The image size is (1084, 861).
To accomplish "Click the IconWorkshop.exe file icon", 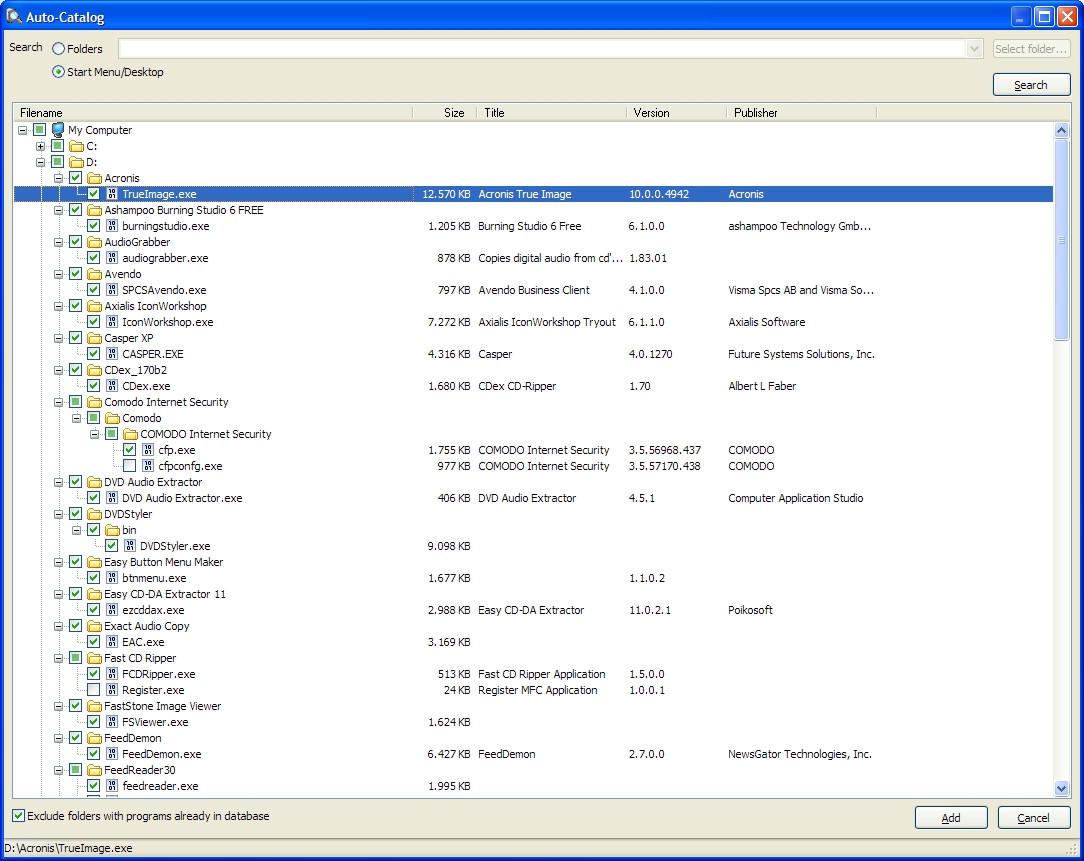I will coord(112,322).
